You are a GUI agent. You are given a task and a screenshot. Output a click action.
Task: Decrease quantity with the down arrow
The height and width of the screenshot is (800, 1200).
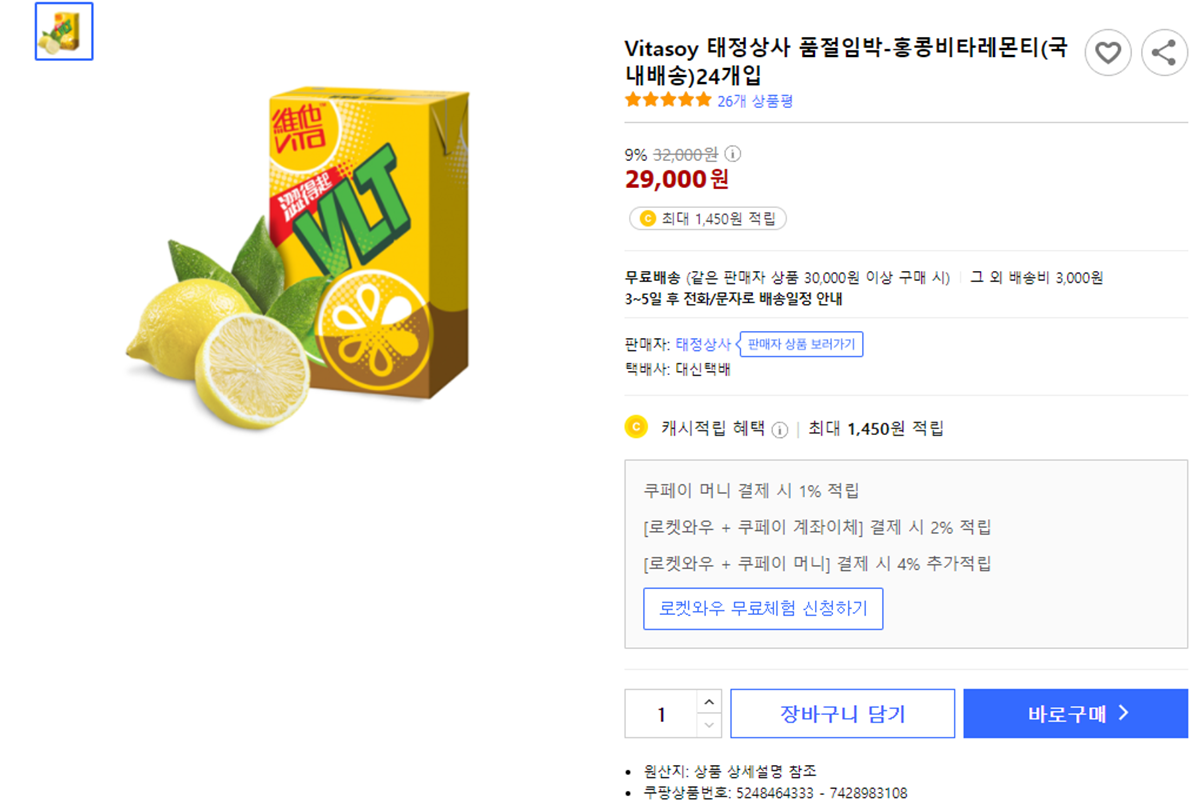(708, 725)
